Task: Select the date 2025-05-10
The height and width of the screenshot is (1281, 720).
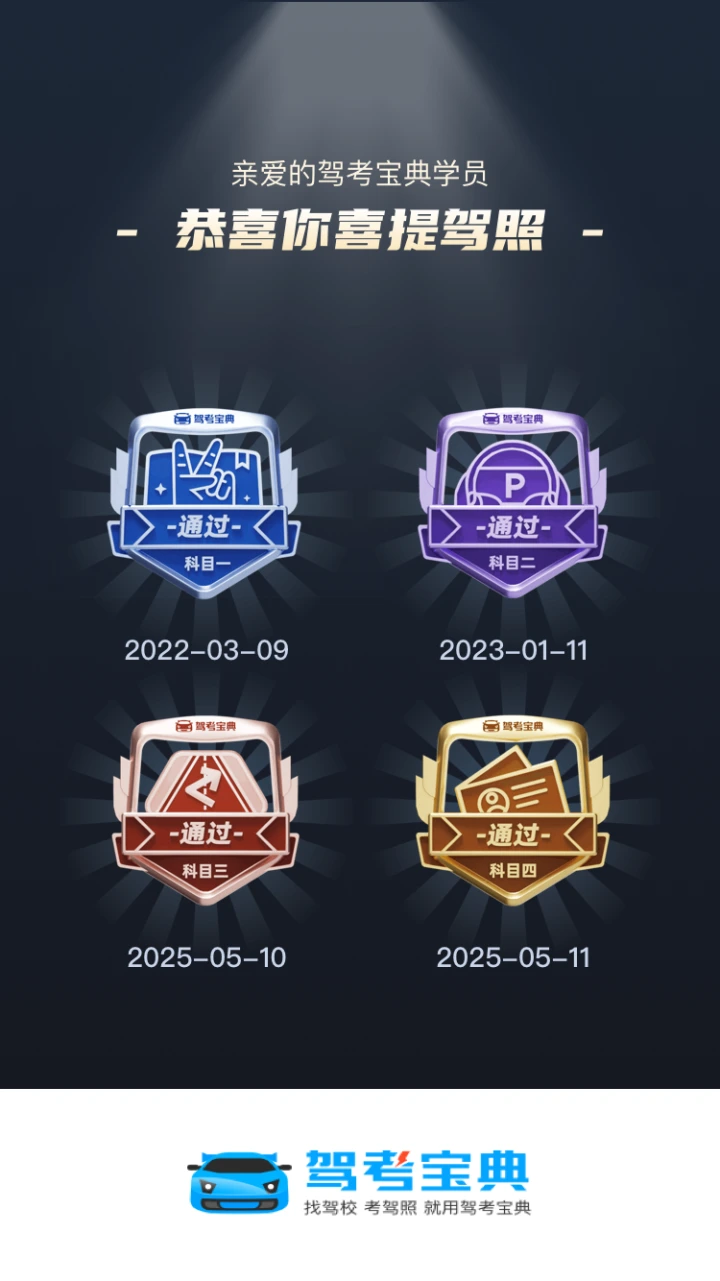Action: pos(207,957)
